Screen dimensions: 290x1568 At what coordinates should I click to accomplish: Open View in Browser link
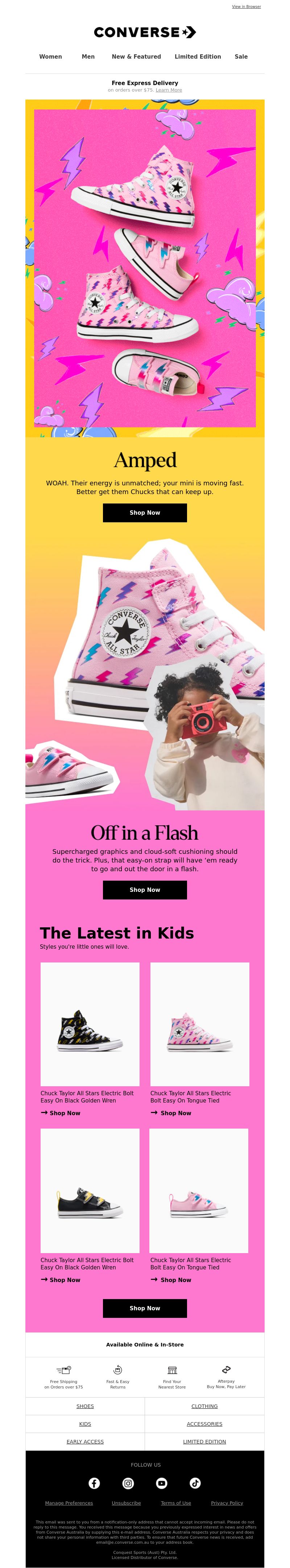246,7
